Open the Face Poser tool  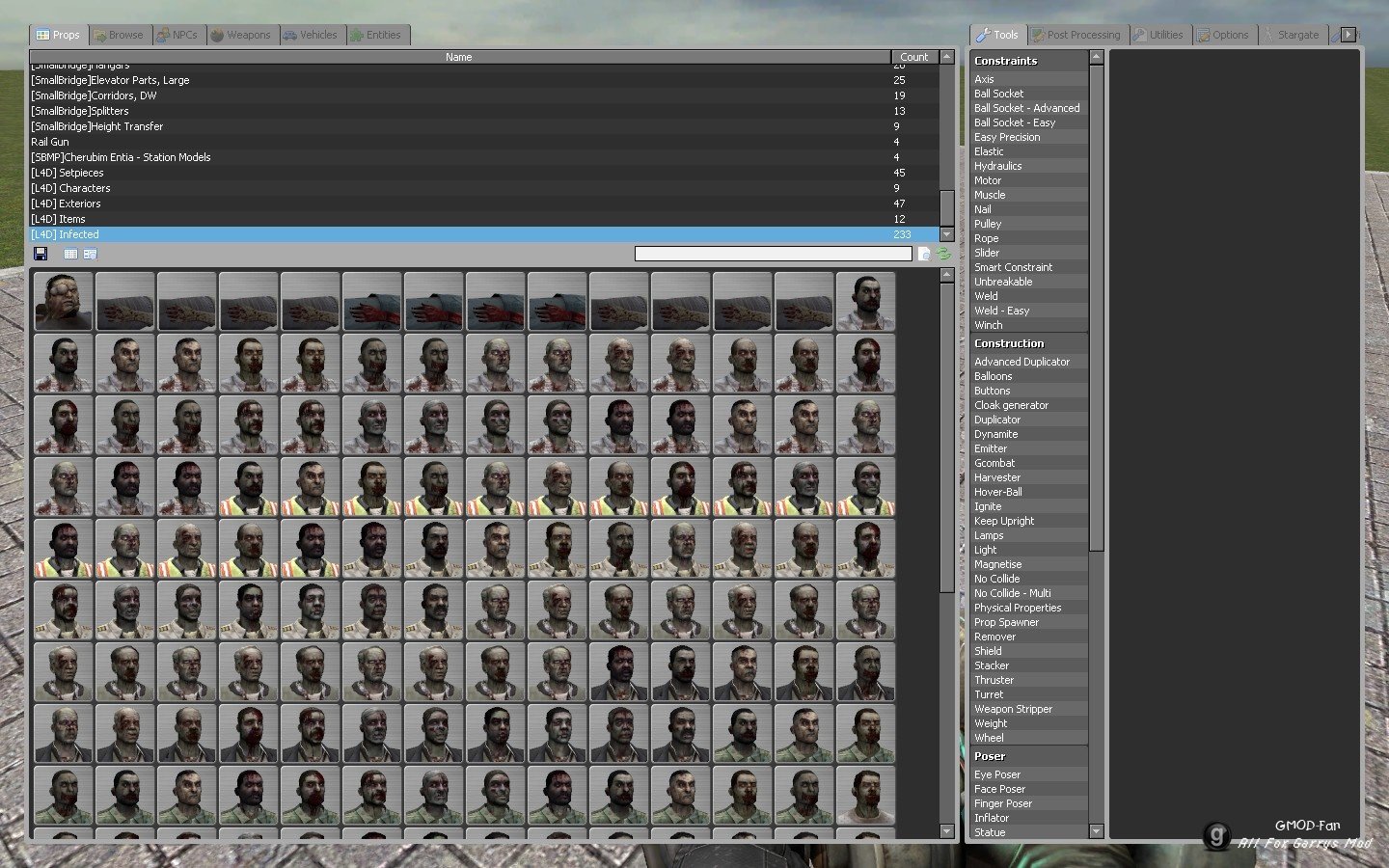pyautogui.click(x=1000, y=789)
